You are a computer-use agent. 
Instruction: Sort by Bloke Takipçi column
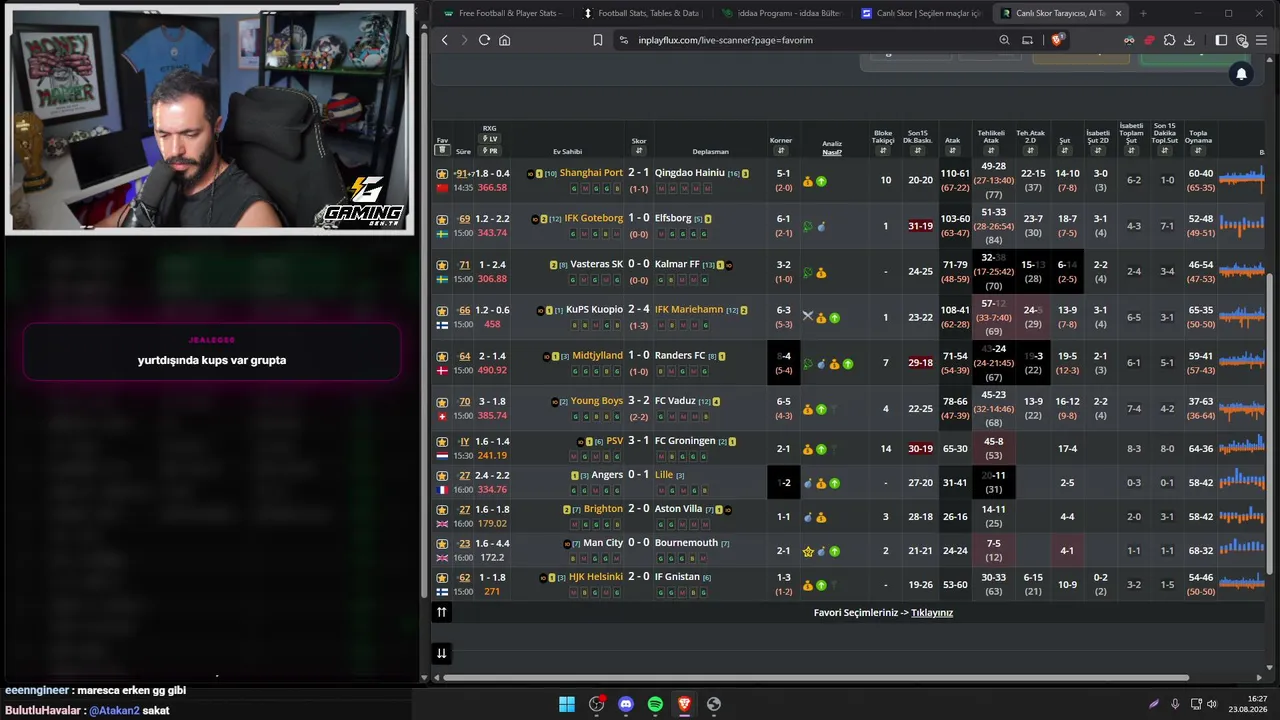tap(883, 151)
